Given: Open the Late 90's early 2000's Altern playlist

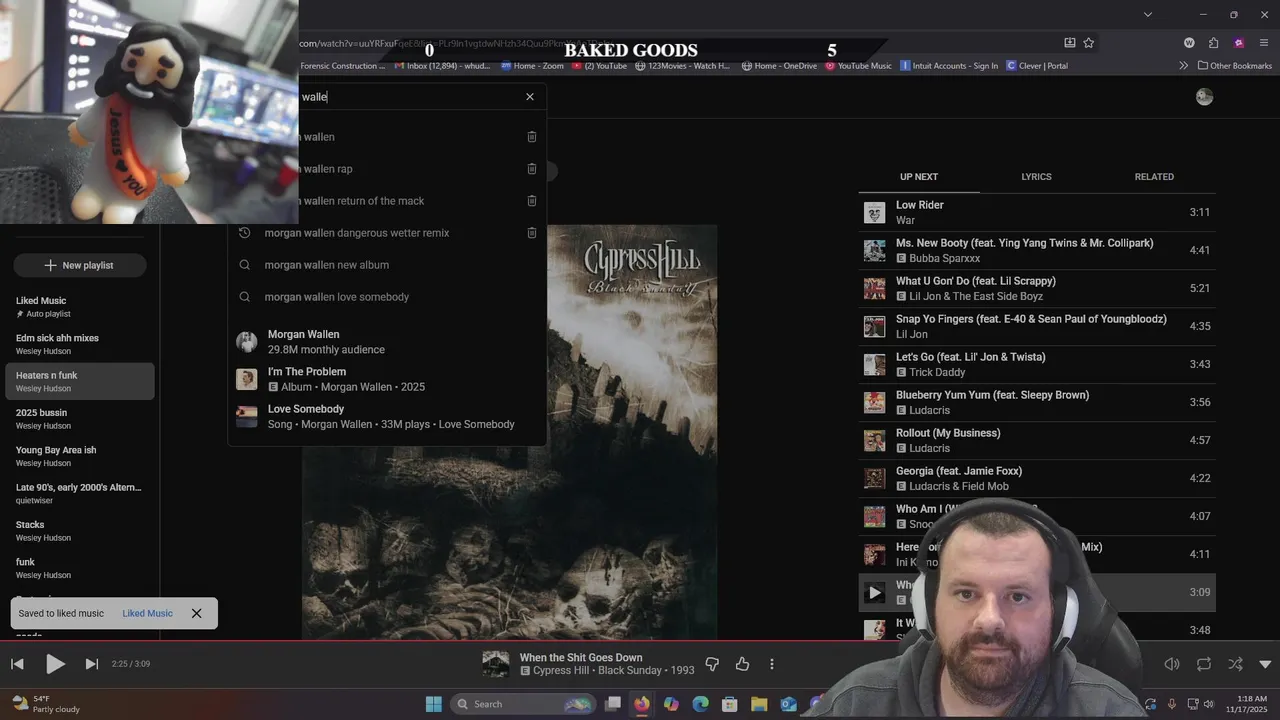Looking at the screenshot, I should [x=80, y=494].
